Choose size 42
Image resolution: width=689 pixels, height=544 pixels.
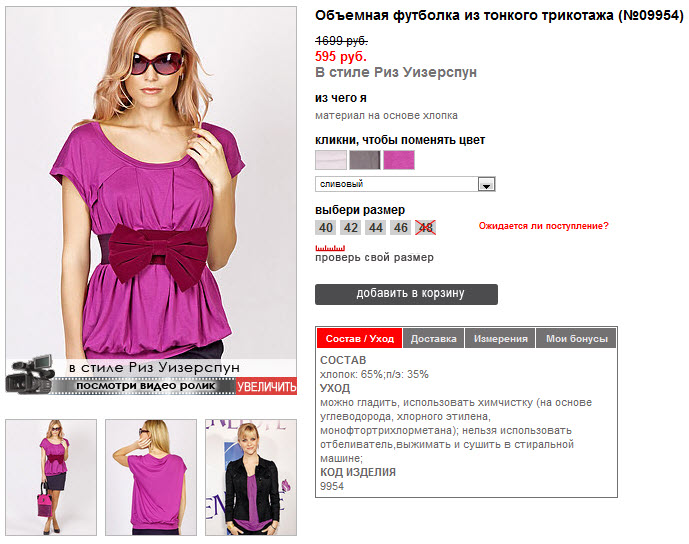click(x=351, y=228)
